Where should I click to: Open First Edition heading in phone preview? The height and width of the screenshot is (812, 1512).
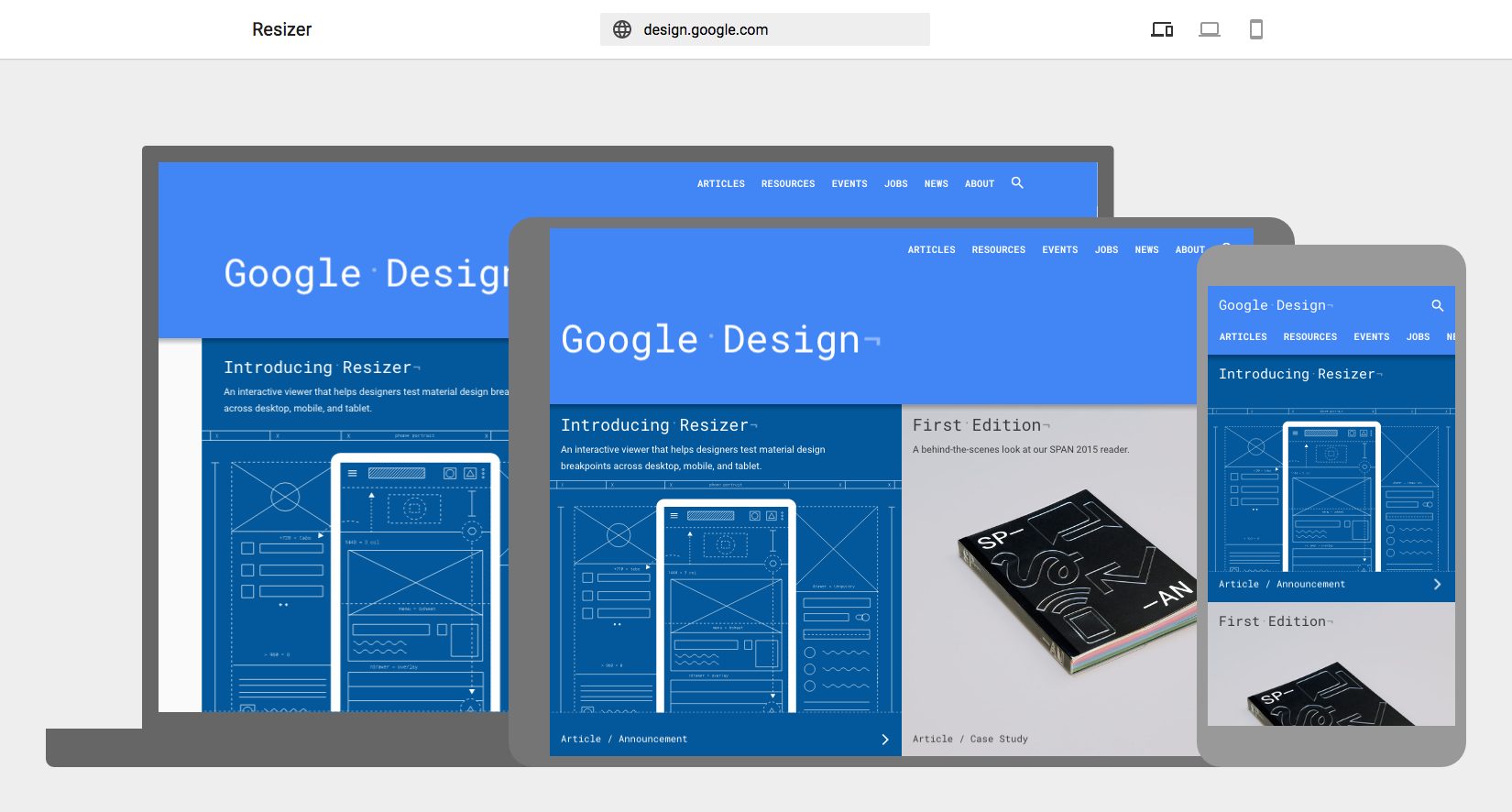pos(1276,621)
